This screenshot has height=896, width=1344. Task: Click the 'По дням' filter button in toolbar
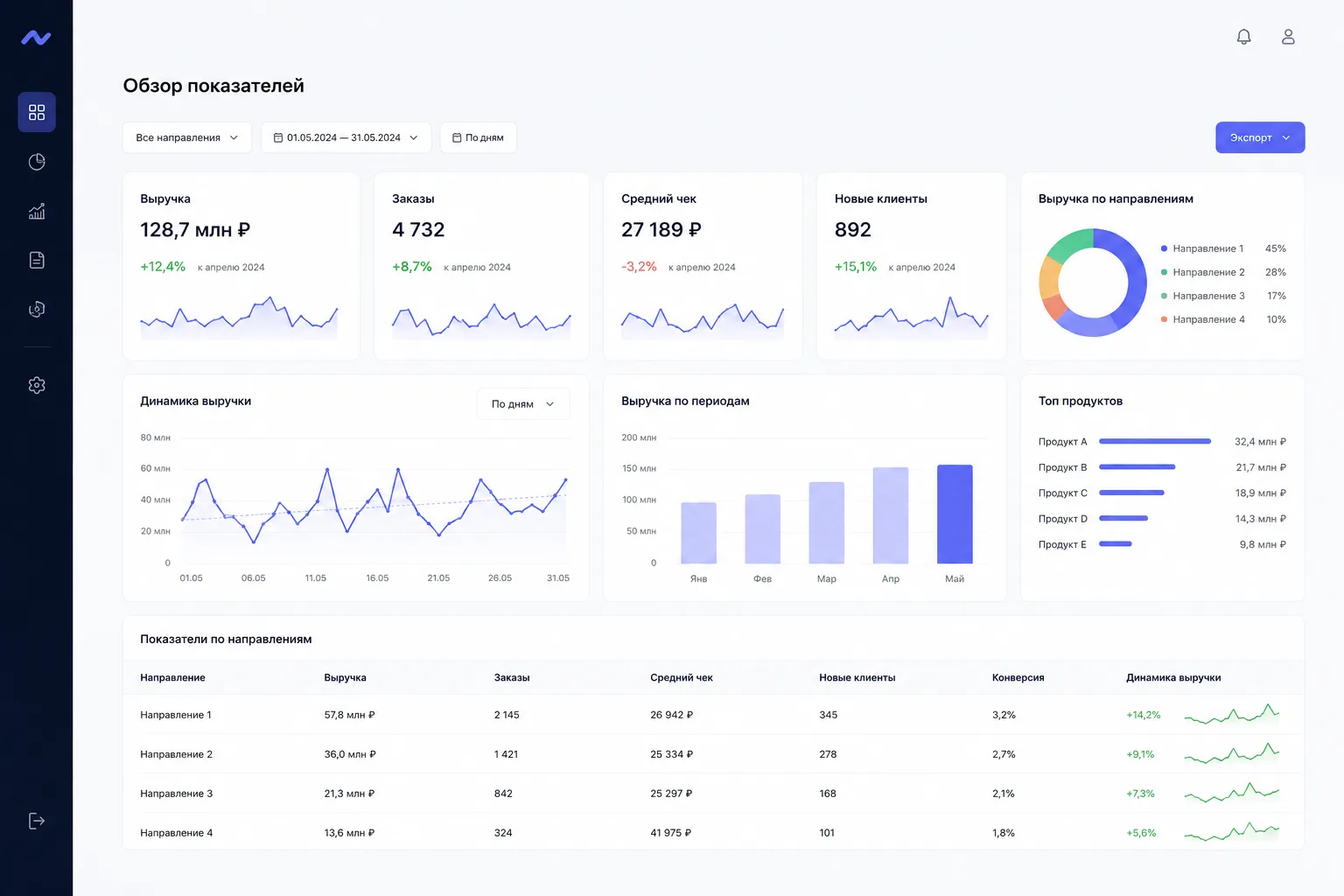click(x=478, y=137)
